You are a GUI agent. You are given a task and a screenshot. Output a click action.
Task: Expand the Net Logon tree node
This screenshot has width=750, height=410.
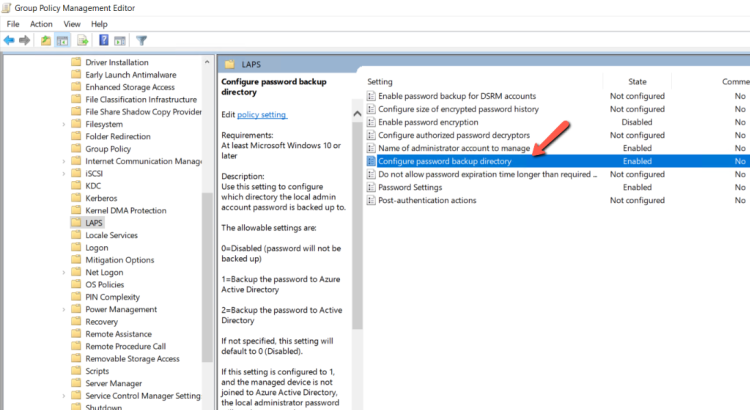click(64, 272)
